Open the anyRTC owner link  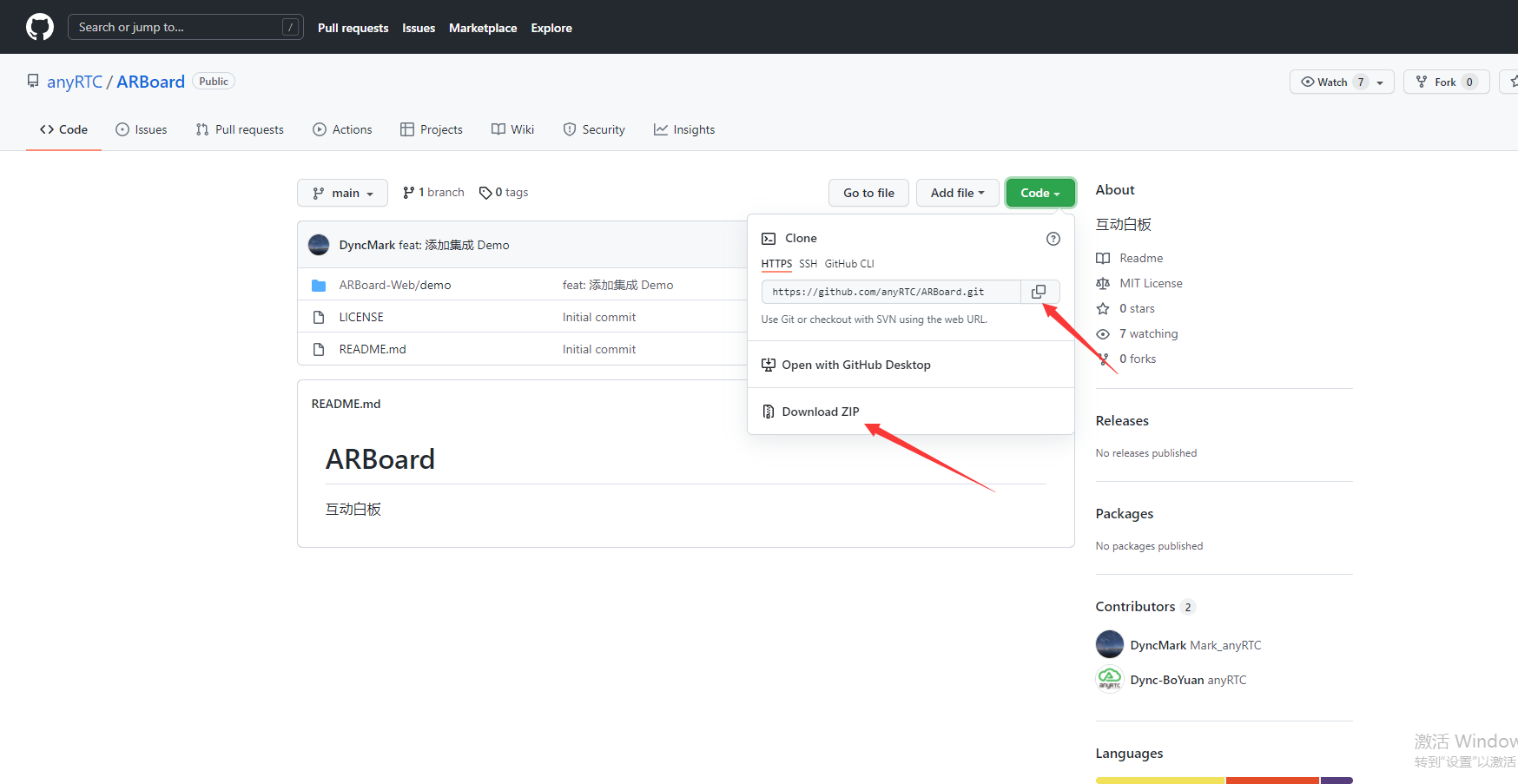(75, 82)
